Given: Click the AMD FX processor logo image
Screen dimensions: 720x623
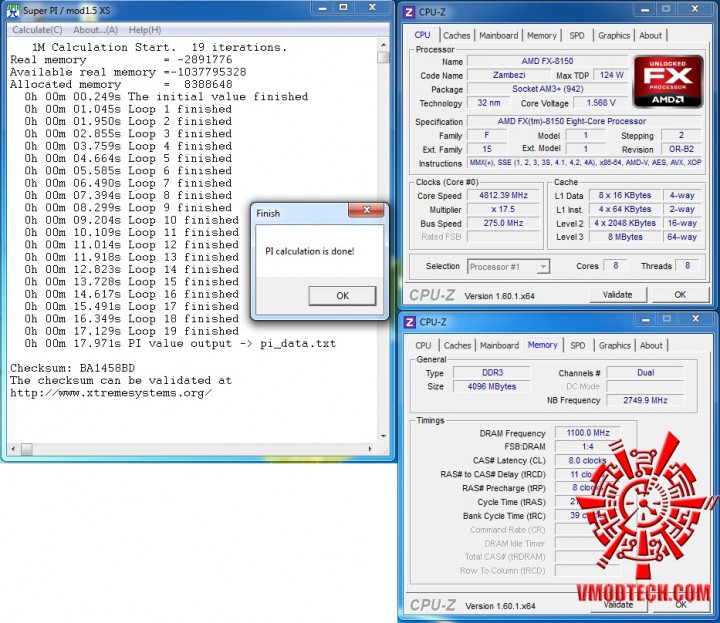Looking at the screenshot, I should (x=668, y=82).
